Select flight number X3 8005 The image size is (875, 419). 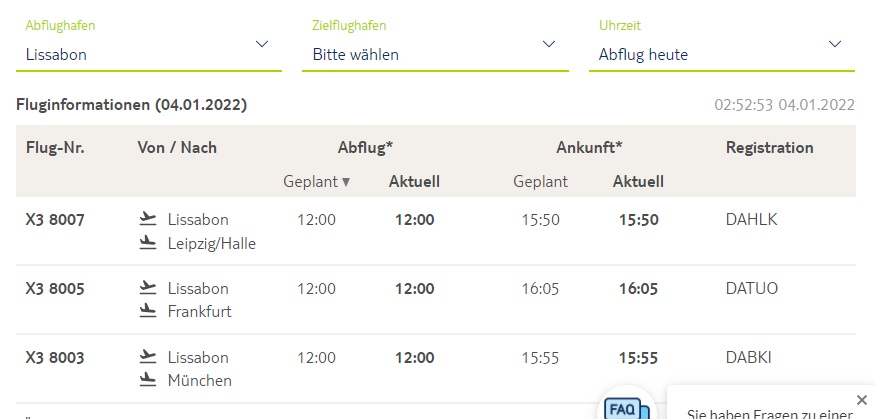tap(55, 288)
